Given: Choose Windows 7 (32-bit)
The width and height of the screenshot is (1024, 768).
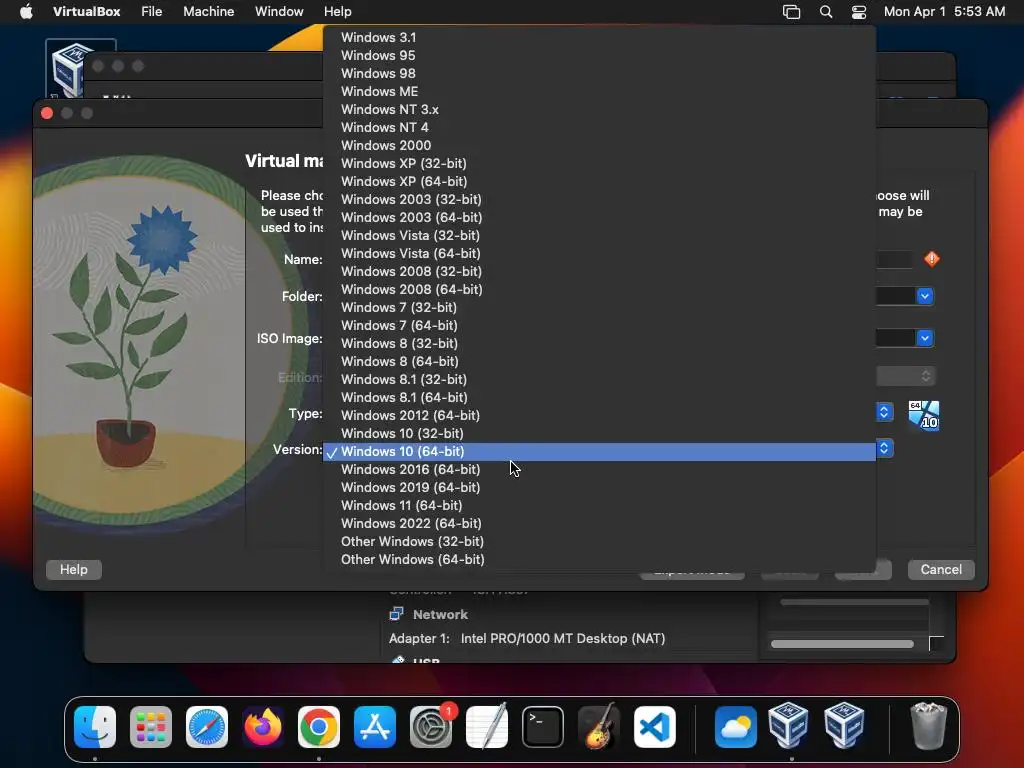Looking at the screenshot, I should click(599, 307).
